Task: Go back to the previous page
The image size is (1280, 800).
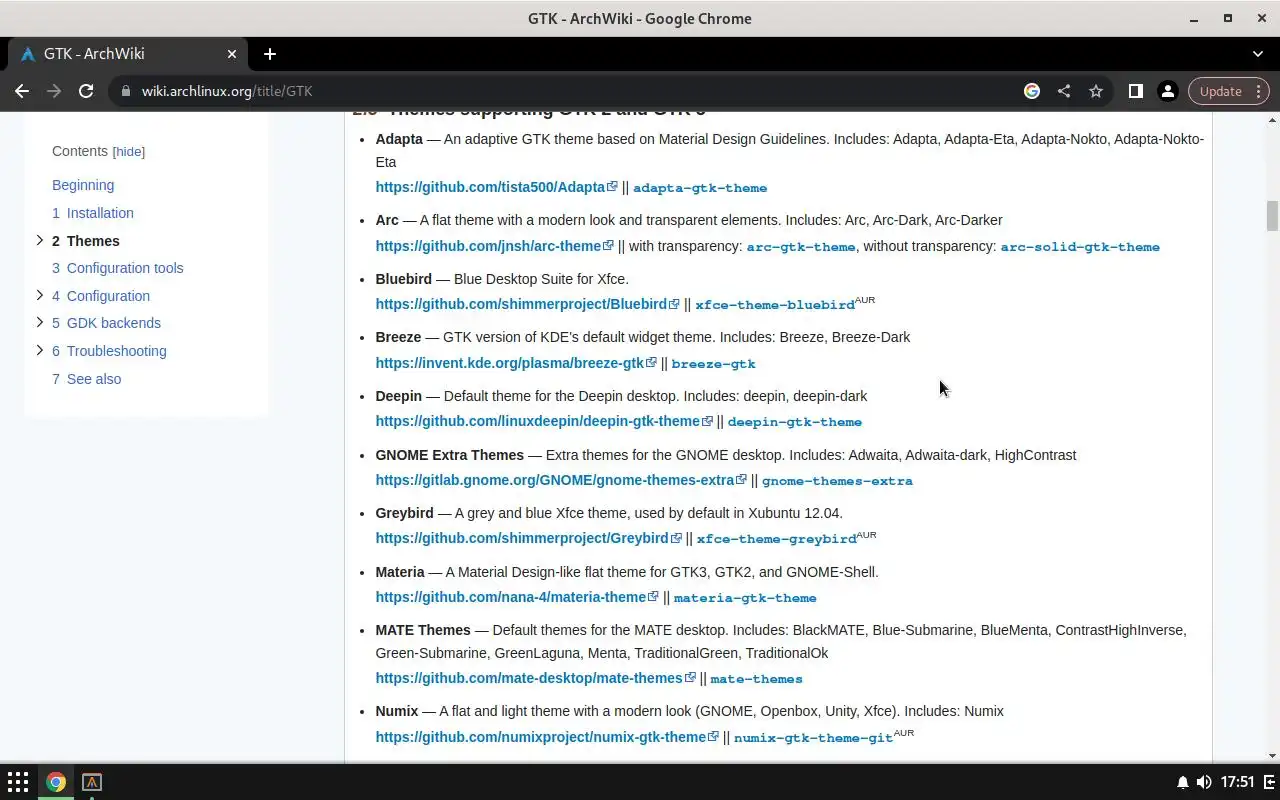Action: pyautogui.click(x=22, y=91)
